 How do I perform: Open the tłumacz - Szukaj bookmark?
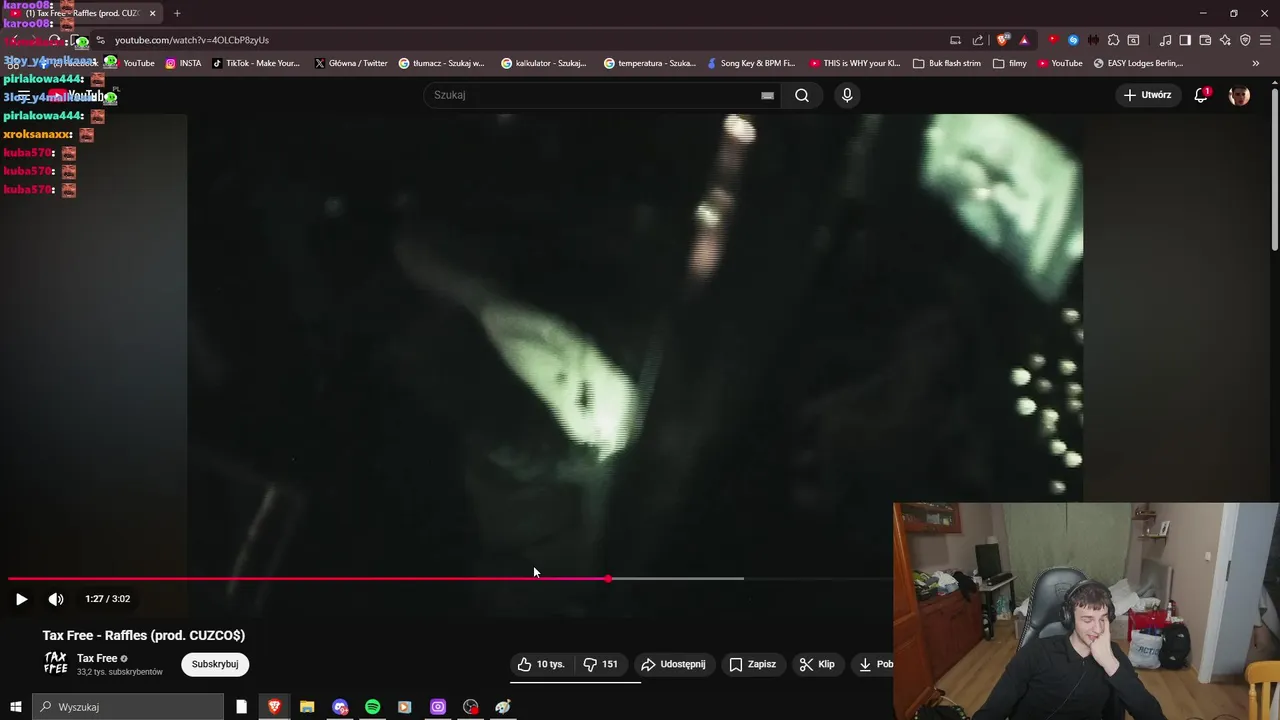[441, 63]
